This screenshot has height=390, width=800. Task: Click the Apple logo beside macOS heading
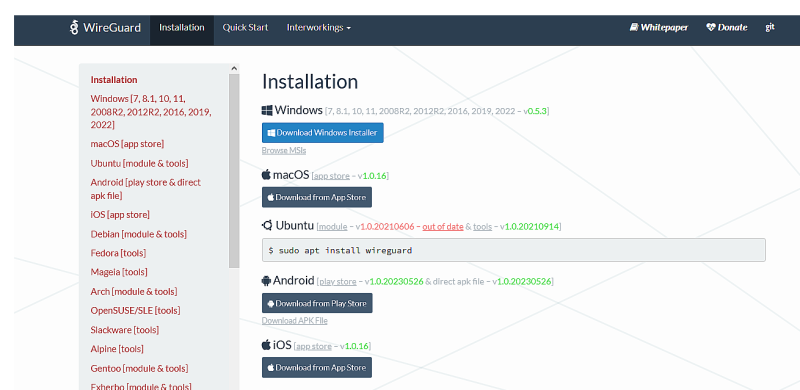pos(266,175)
